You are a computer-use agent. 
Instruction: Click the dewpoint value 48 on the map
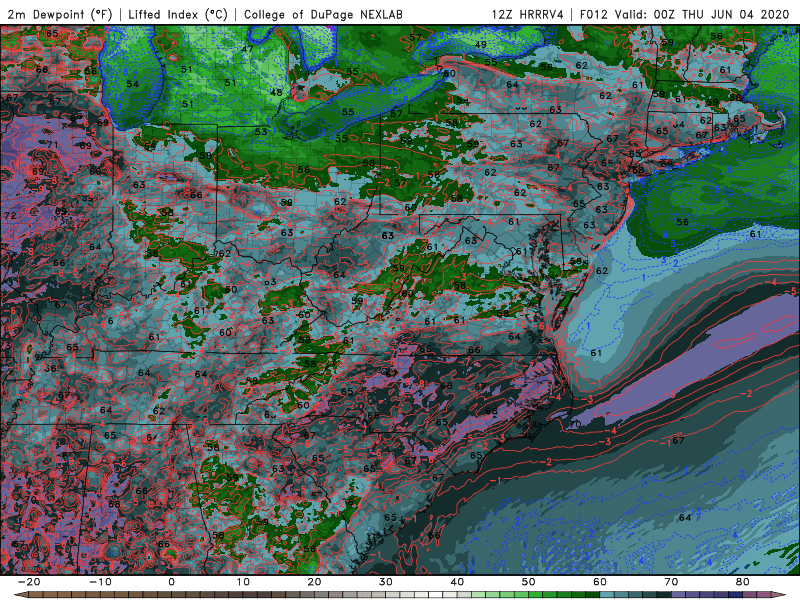click(x=276, y=93)
